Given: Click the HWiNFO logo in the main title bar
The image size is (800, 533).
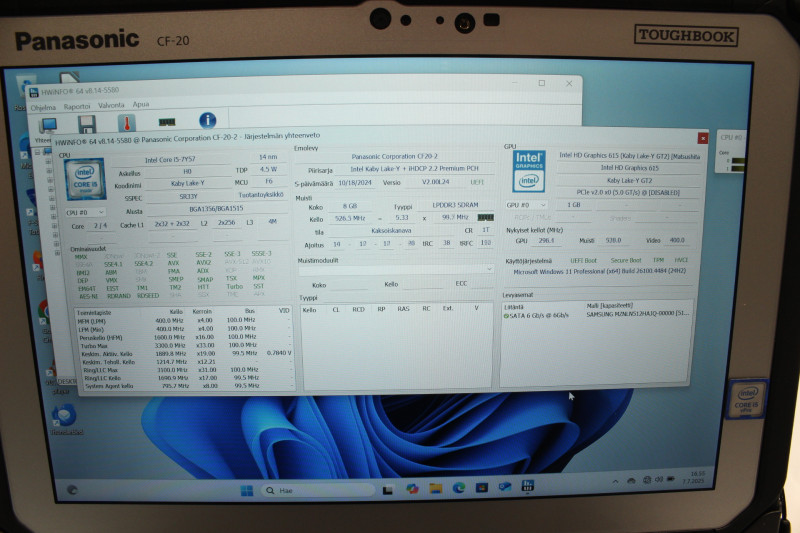Looking at the screenshot, I should (x=34, y=92).
